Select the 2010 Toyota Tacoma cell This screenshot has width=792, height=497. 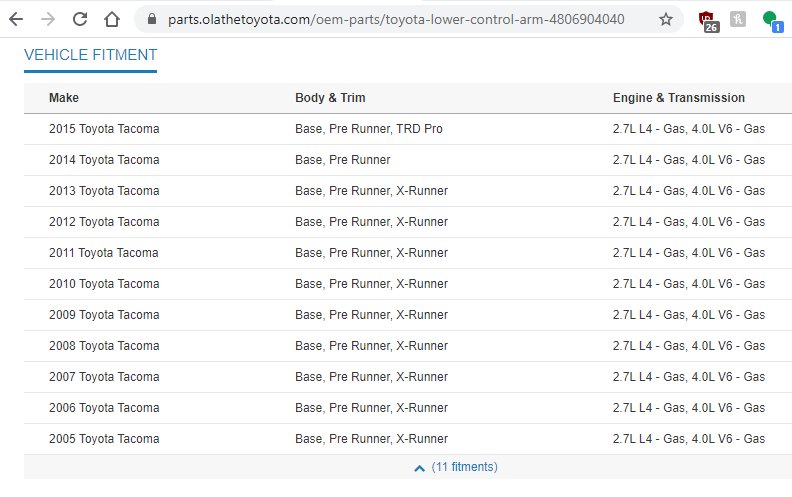click(104, 284)
